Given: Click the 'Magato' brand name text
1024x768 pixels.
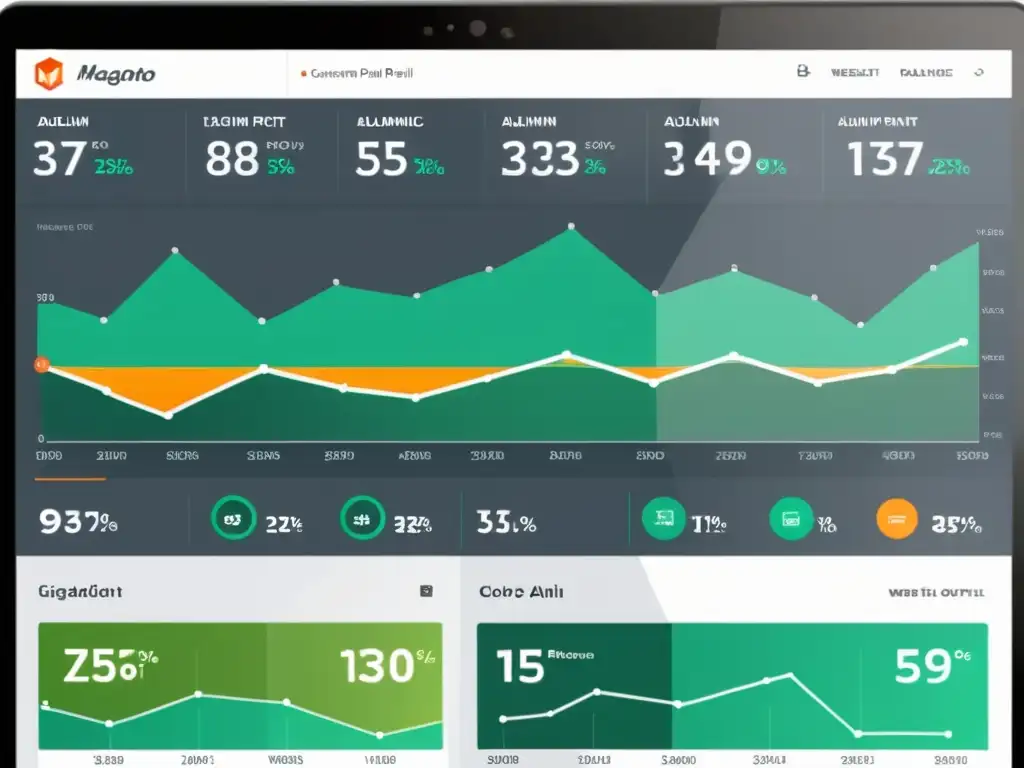Looking at the screenshot, I should (x=116, y=74).
